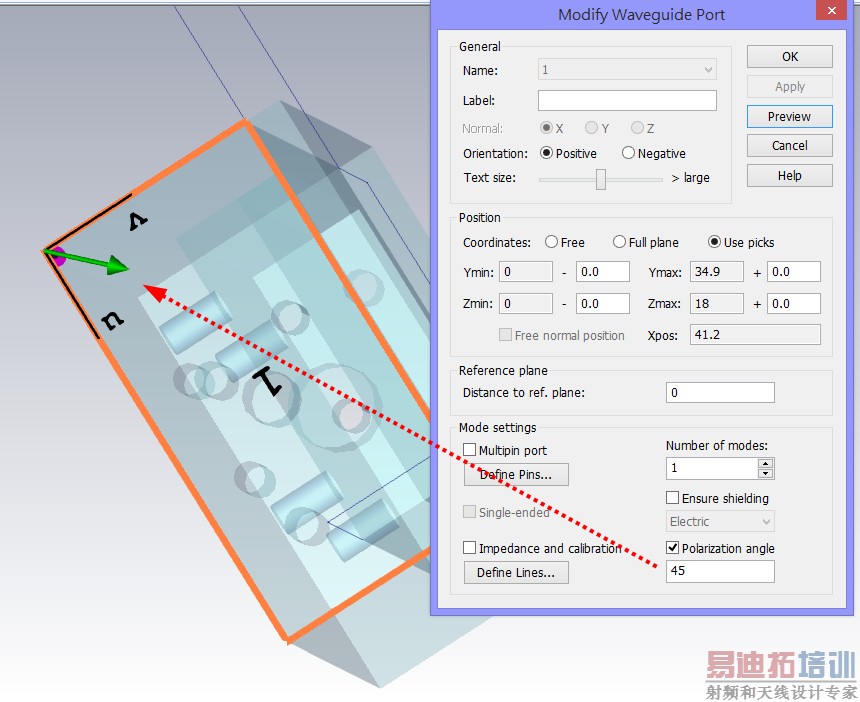The height and width of the screenshot is (702, 860).
Task: Choose Full plane coordinates option
Action: point(619,242)
